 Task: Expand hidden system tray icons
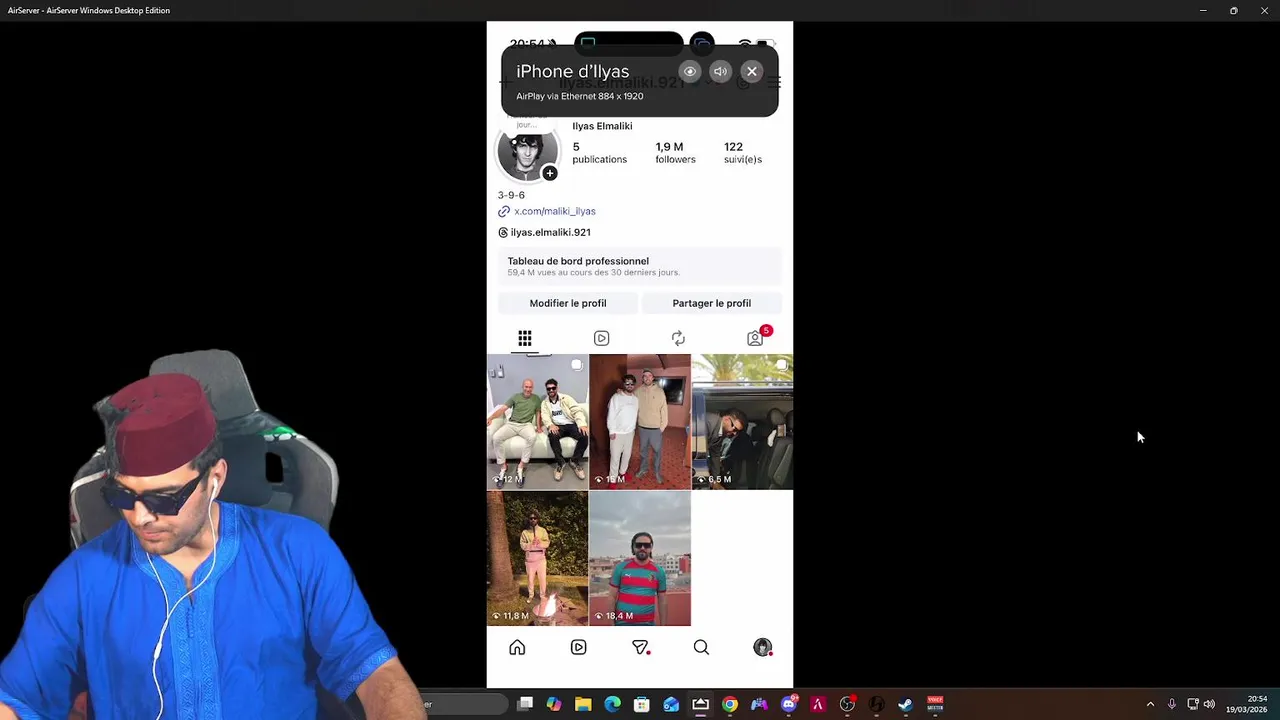coord(1150,704)
